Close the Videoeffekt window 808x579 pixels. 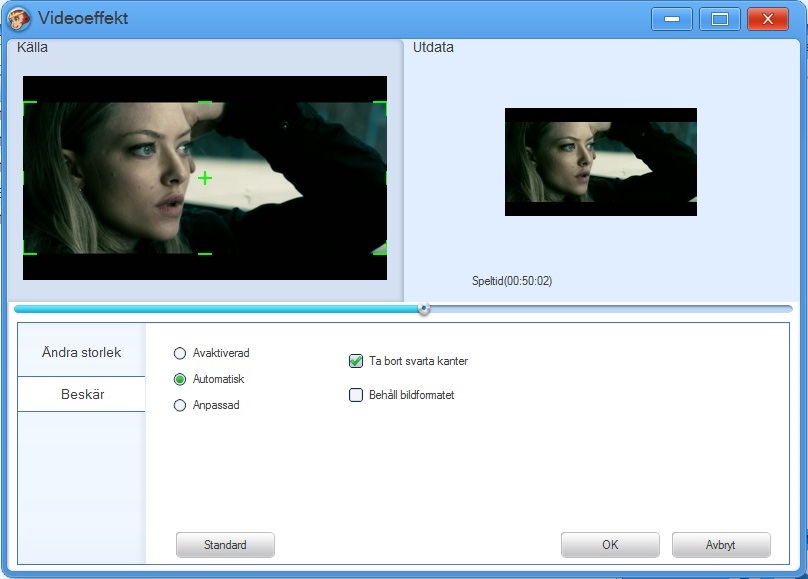(768, 19)
